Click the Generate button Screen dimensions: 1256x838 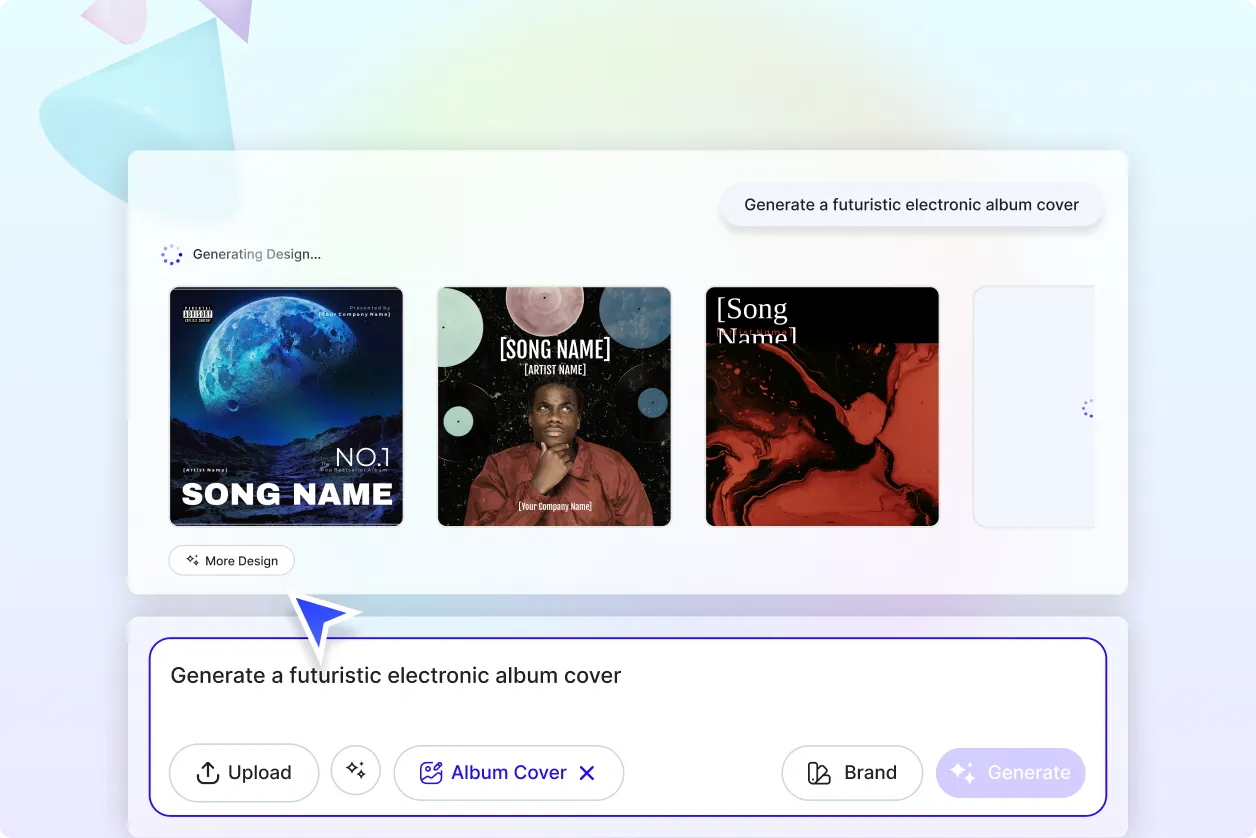(x=1010, y=773)
